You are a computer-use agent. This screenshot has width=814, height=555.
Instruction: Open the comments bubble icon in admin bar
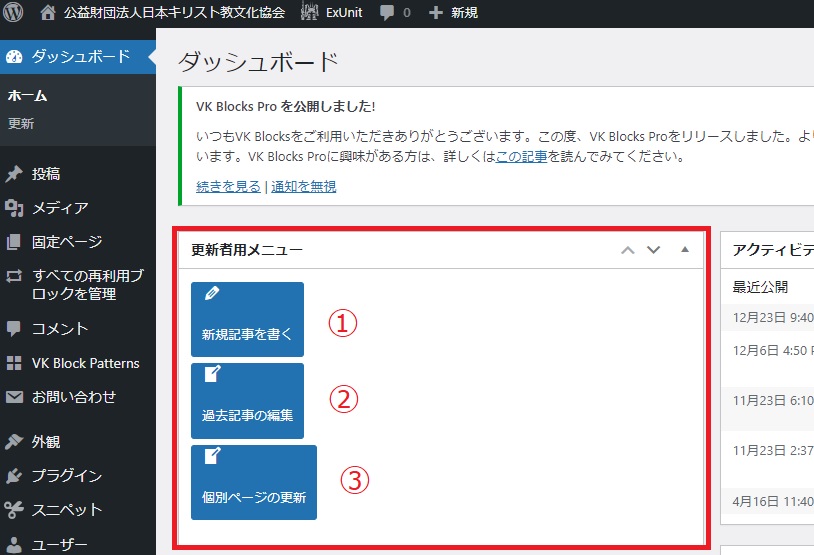pyautogui.click(x=386, y=13)
